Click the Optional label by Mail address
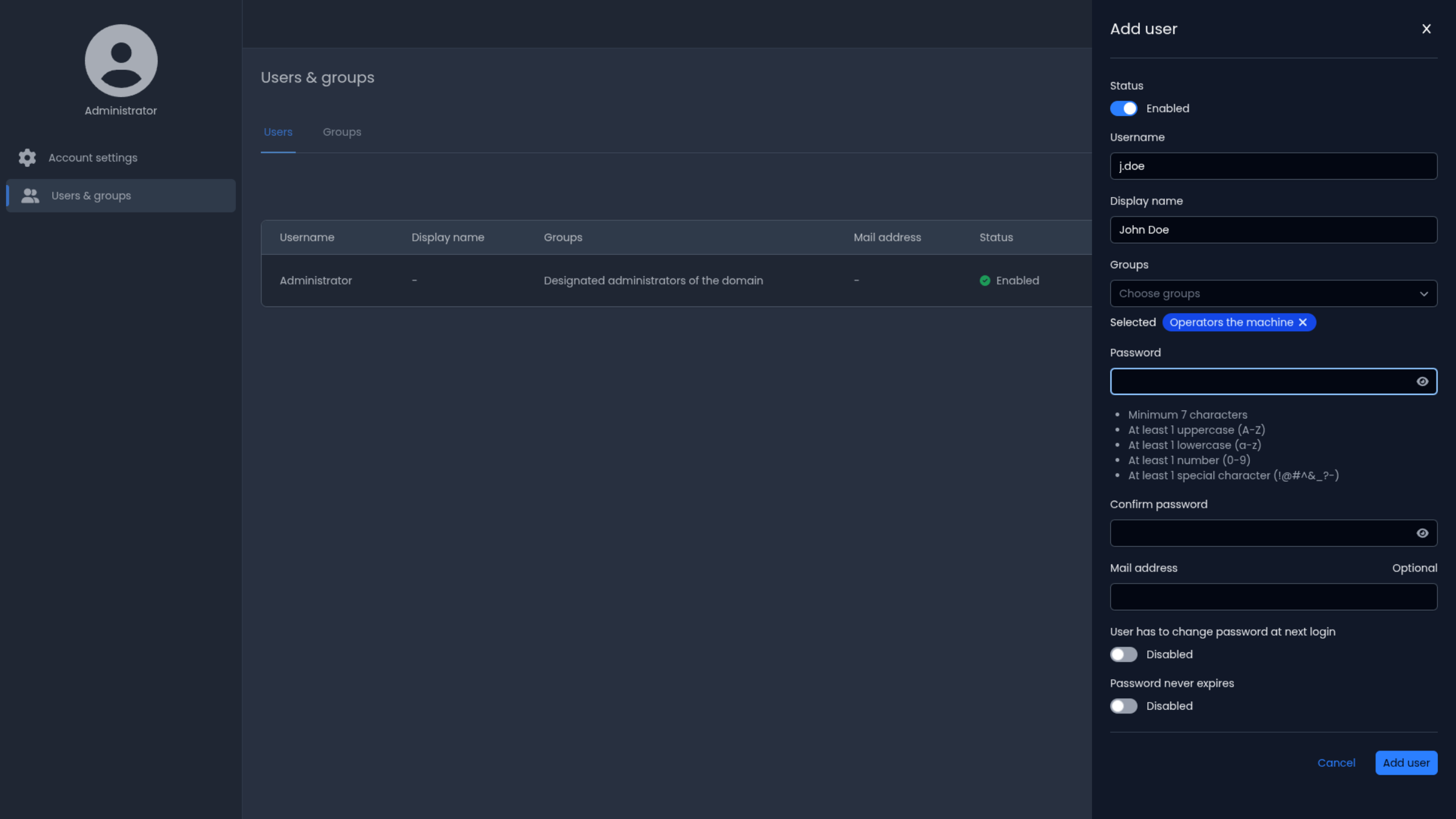The width and height of the screenshot is (1456, 819). 1414,568
